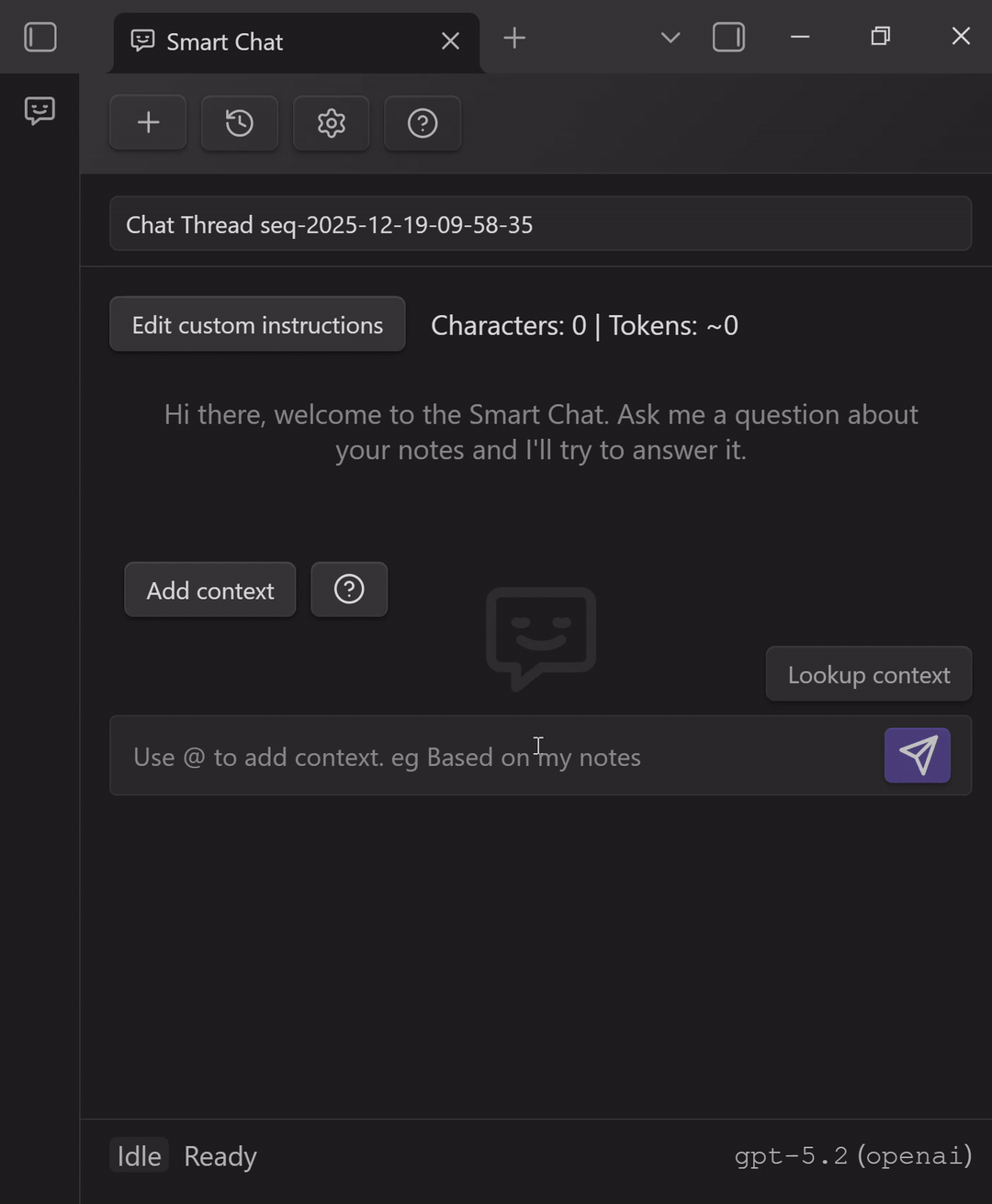
Task: Send message with paper plane icon
Action: coord(917,755)
